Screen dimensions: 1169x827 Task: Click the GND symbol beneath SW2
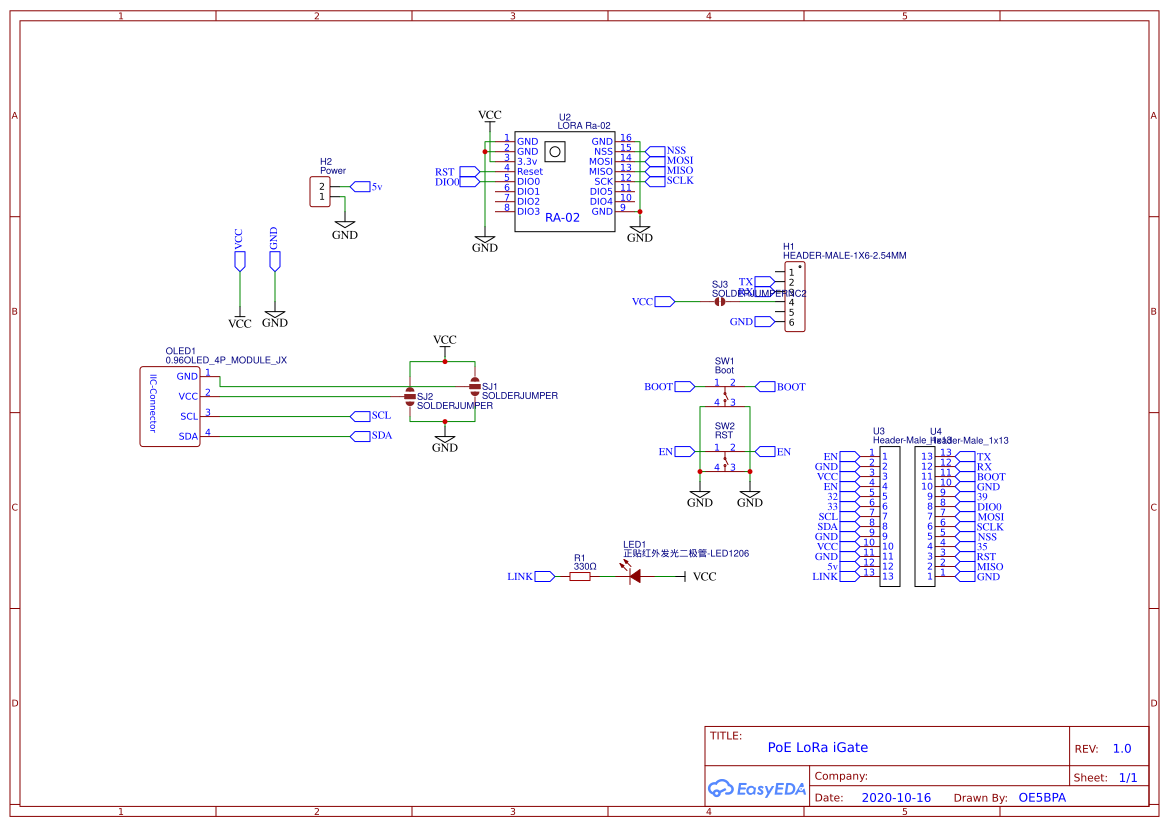pyautogui.click(x=700, y=495)
